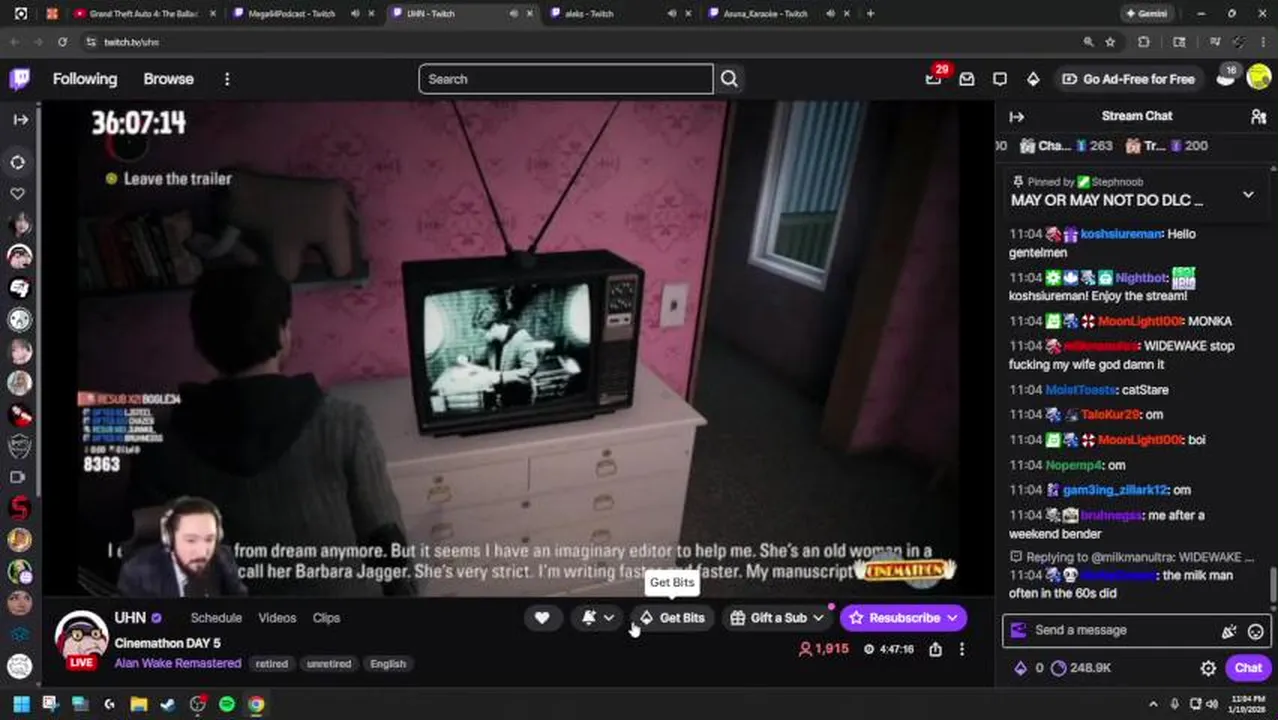This screenshot has height=720, width=1278.
Task: Click the Send a message field
Action: 1110,630
